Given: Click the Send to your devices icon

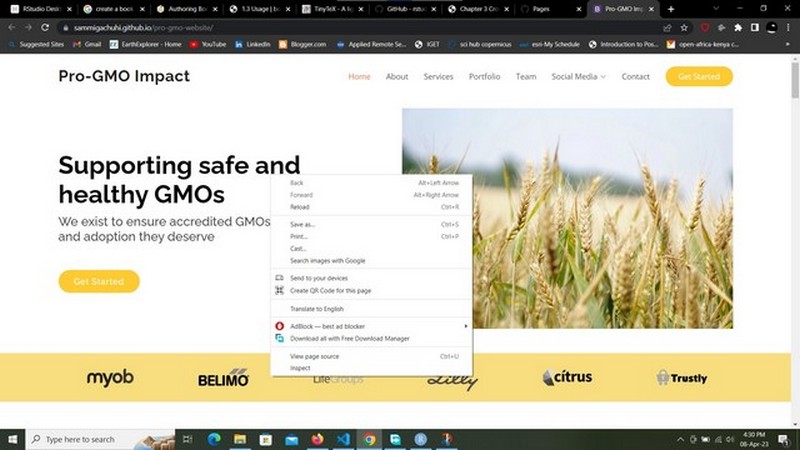Looking at the screenshot, I should (x=280, y=278).
